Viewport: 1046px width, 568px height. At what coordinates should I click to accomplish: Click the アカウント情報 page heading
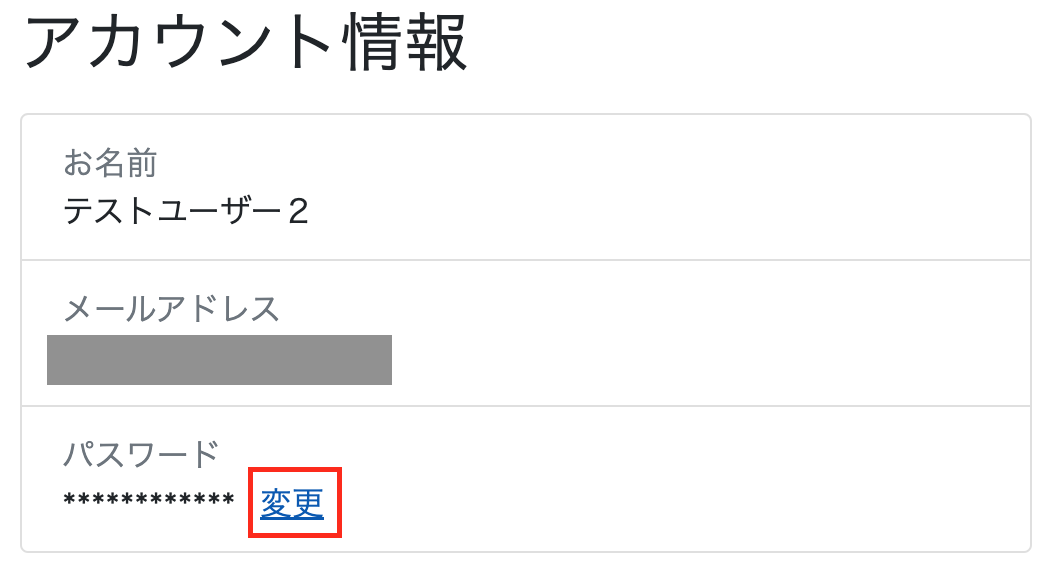coord(245,44)
